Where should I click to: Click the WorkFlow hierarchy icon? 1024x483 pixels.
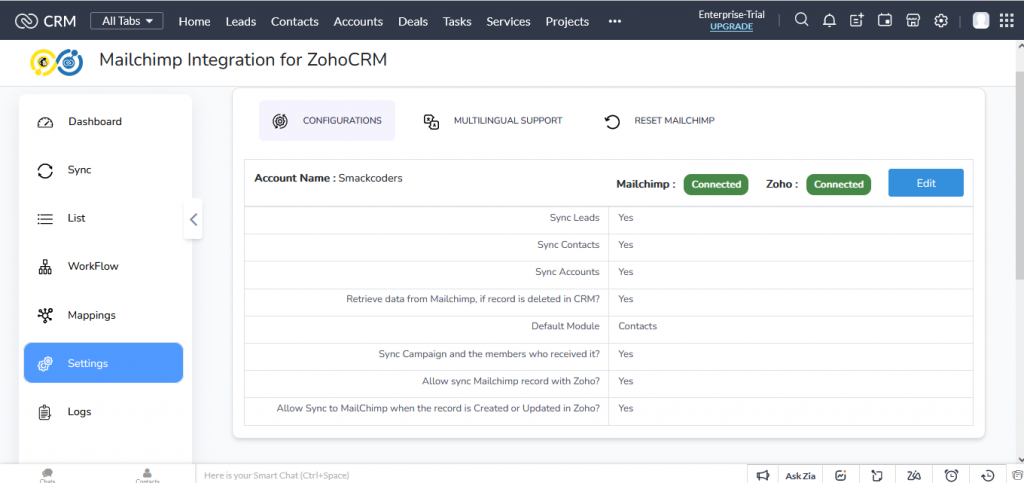coord(45,267)
